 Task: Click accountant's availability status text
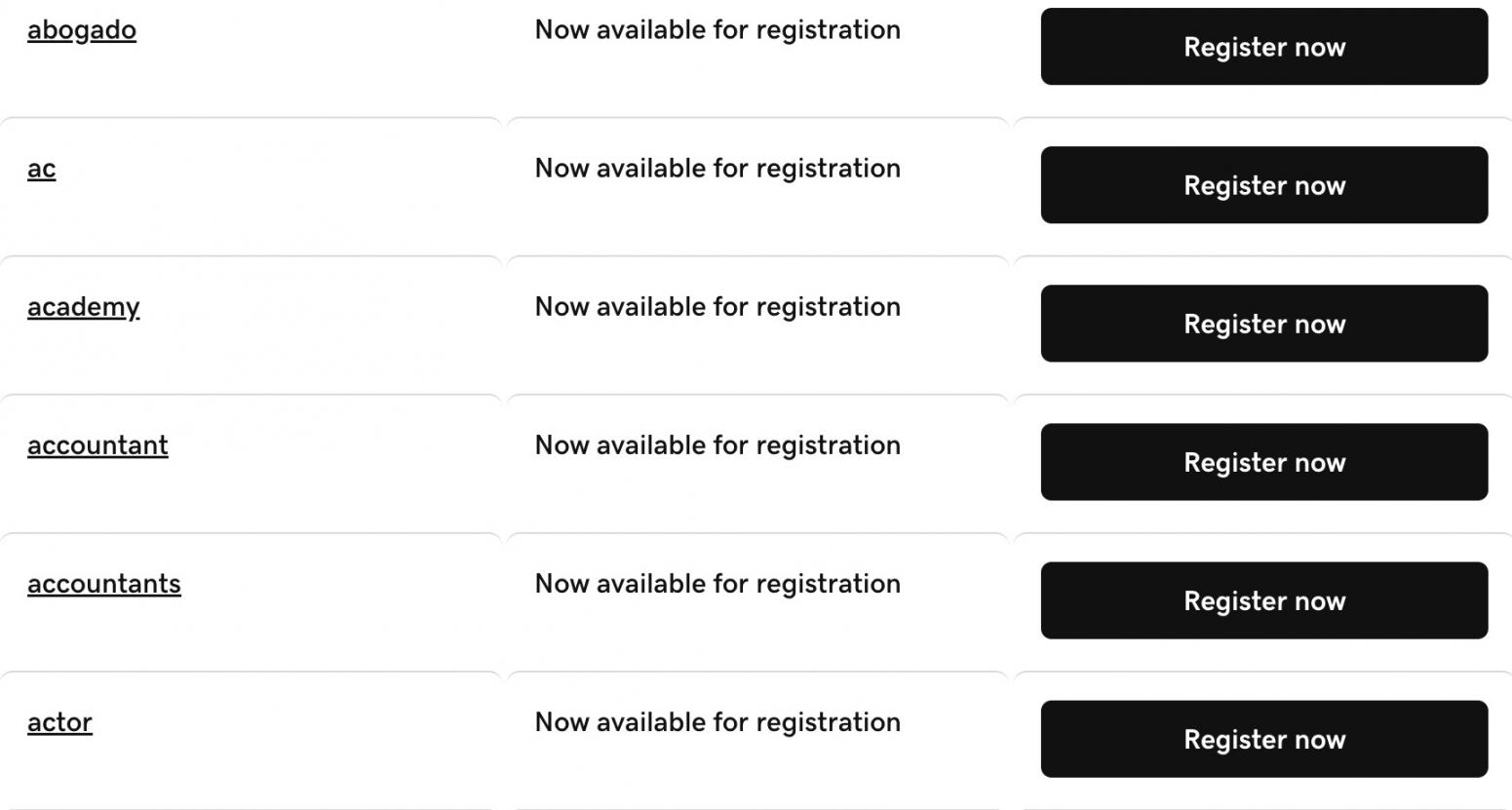(x=717, y=445)
